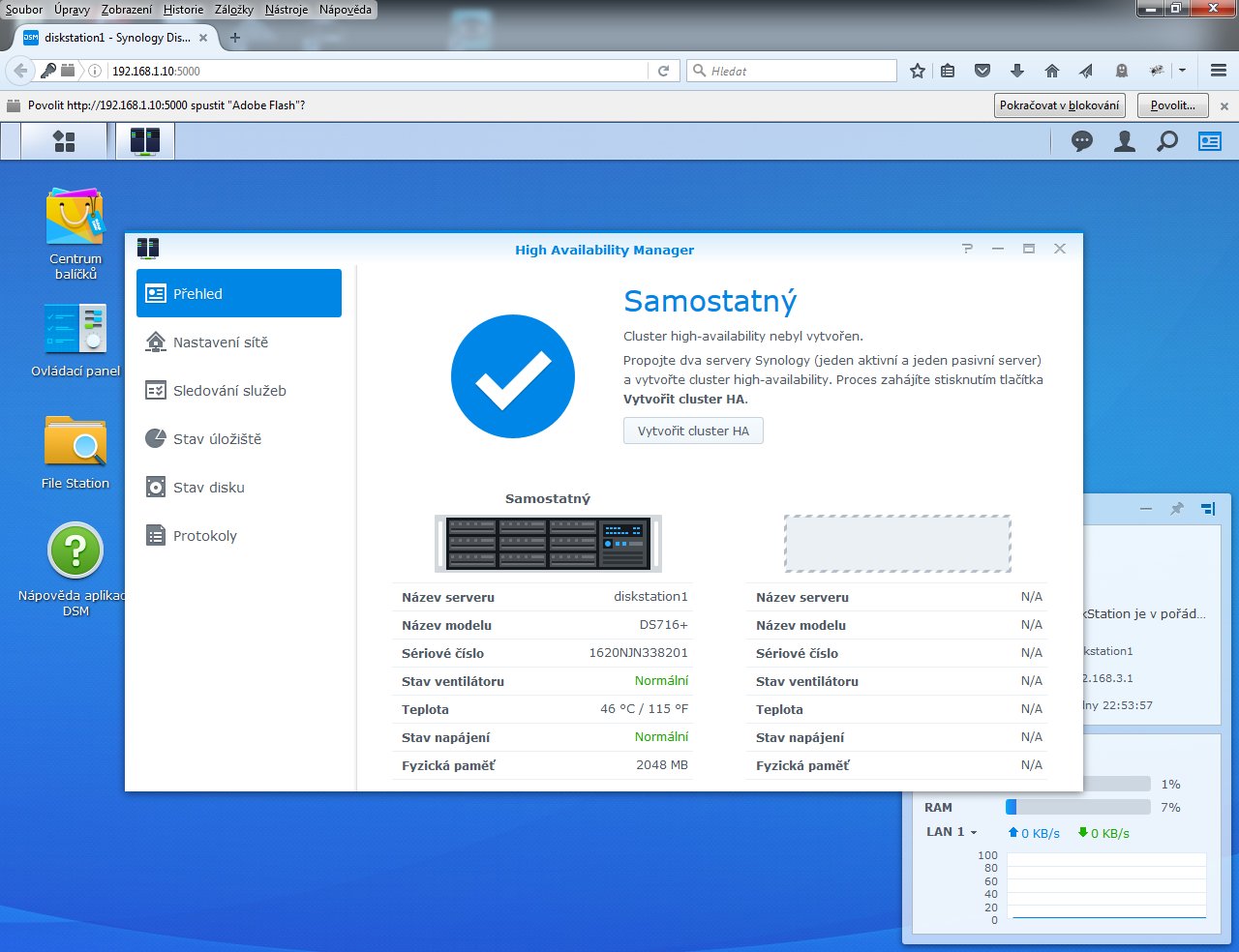Switch to Stav úložiště section
The image size is (1239, 952).
point(217,439)
